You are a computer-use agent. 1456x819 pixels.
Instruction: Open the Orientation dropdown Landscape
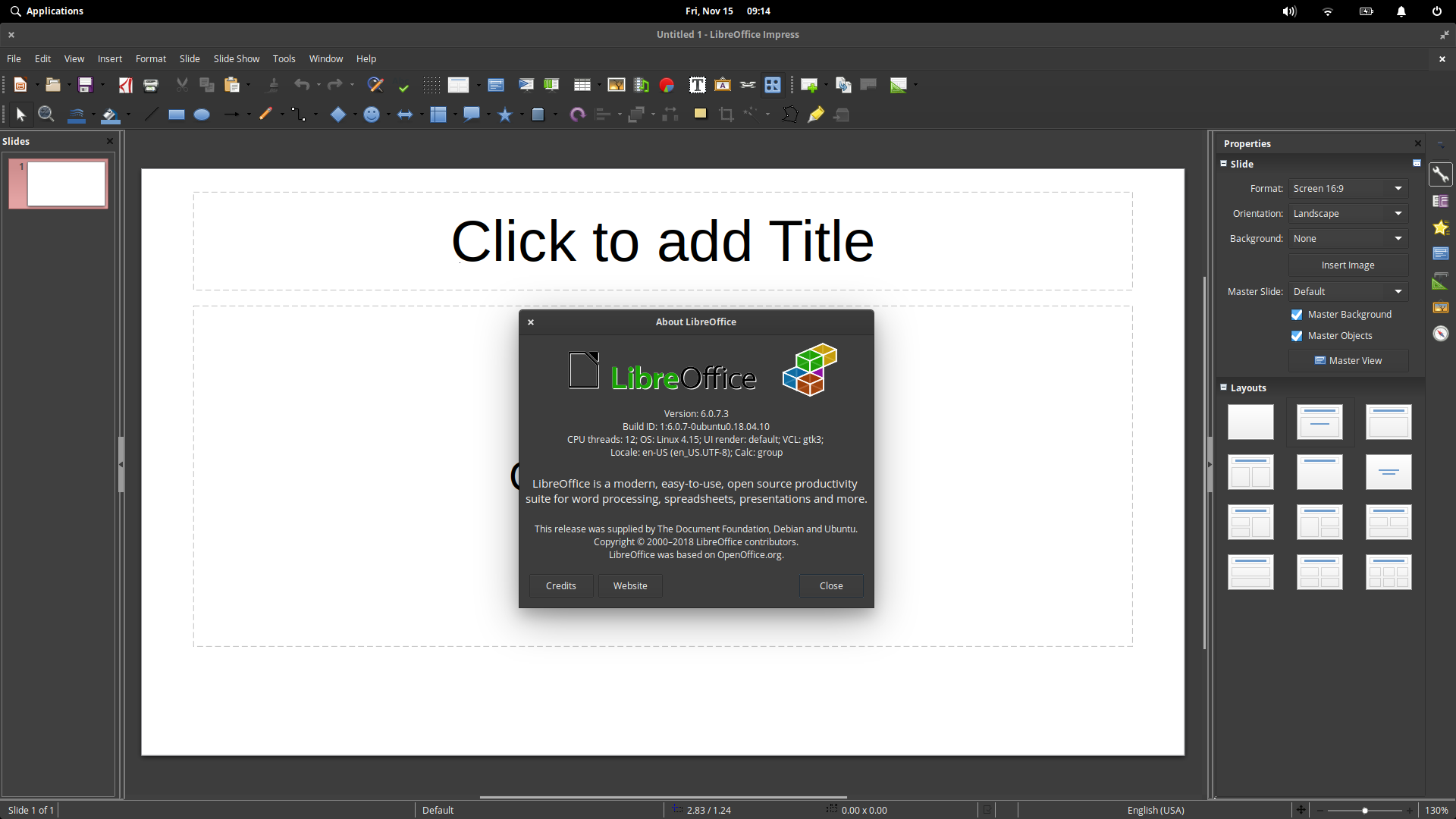click(1348, 214)
